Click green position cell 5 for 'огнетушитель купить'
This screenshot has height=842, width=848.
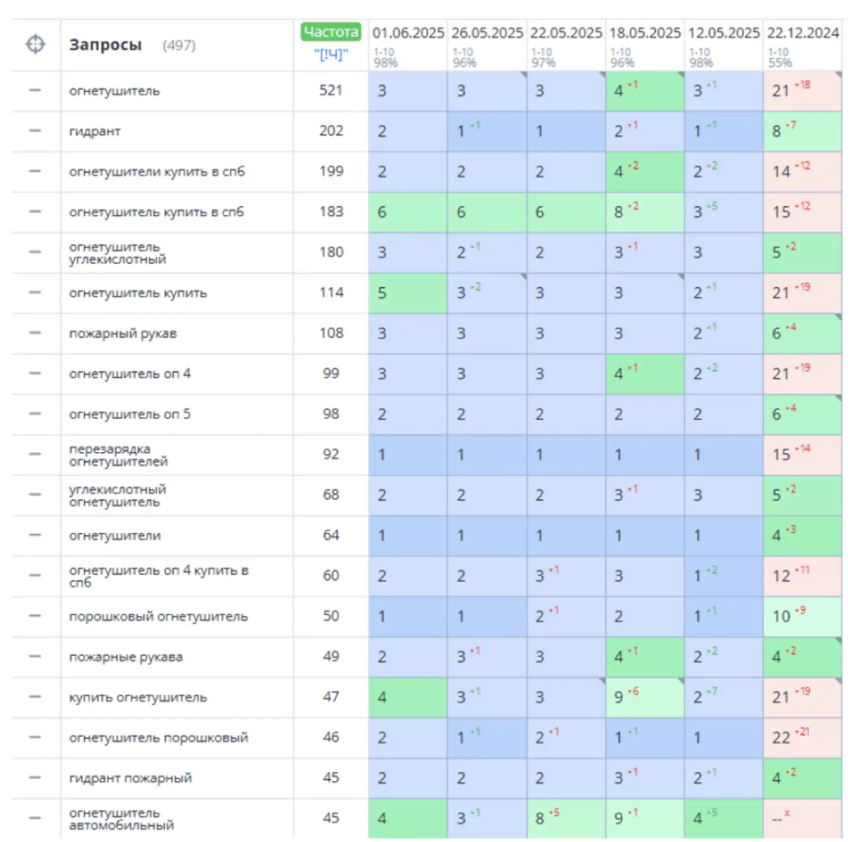point(407,293)
